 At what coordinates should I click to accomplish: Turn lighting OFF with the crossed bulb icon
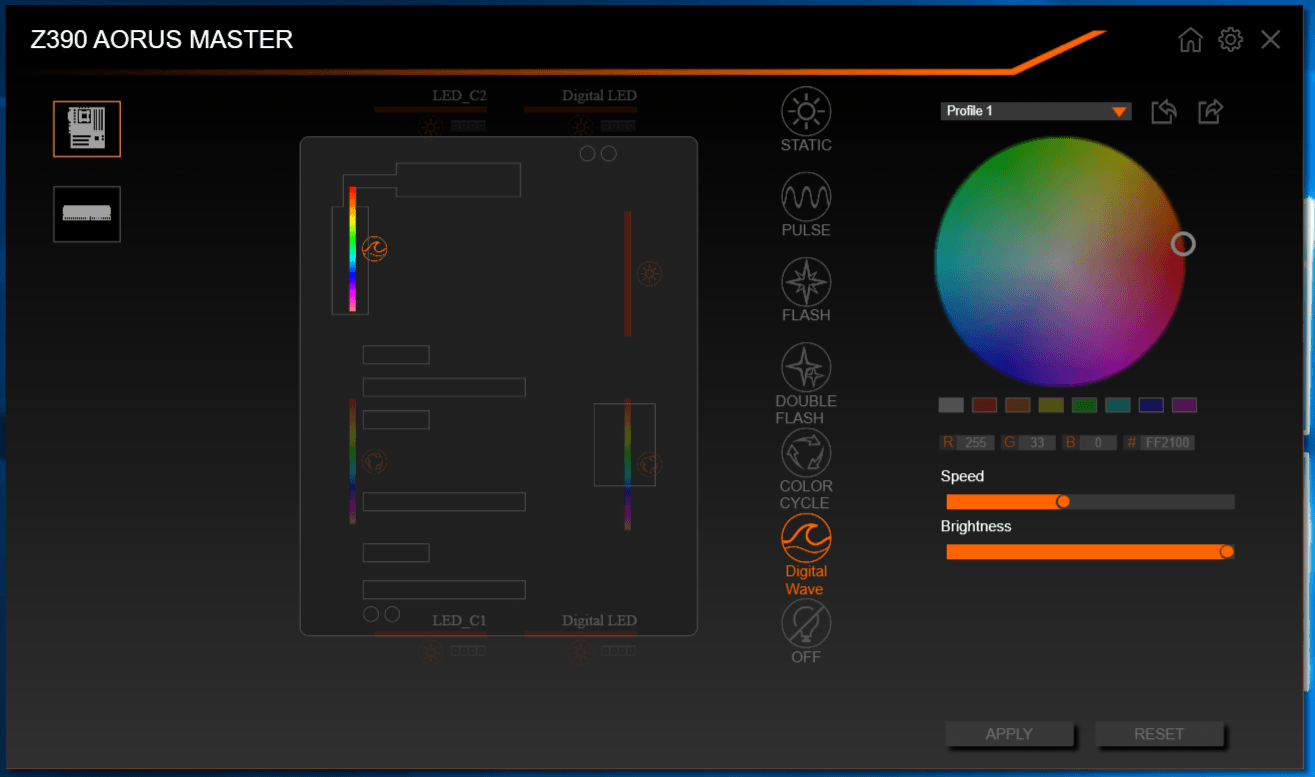(x=806, y=623)
